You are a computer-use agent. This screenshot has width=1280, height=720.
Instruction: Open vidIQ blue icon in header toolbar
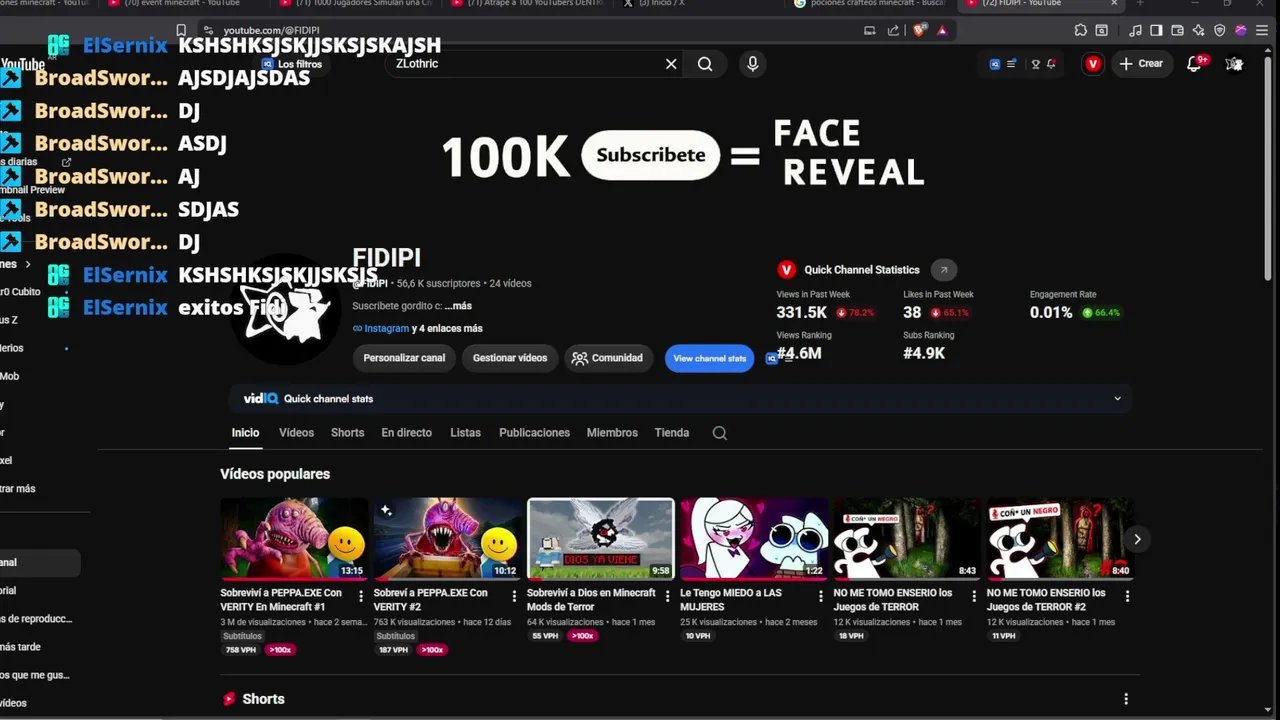(995, 64)
